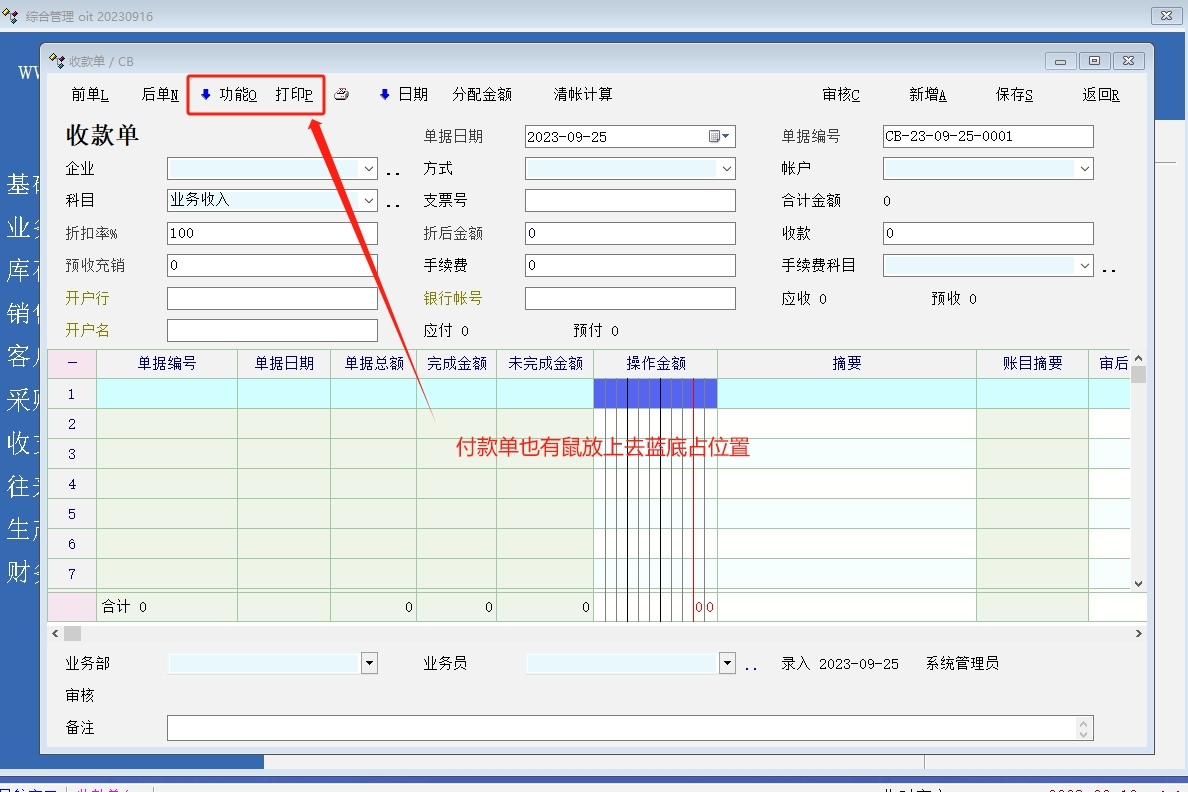Open the 帐户 dropdown
Image resolution: width=1188 pixels, height=792 pixels.
click(1085, 169)
